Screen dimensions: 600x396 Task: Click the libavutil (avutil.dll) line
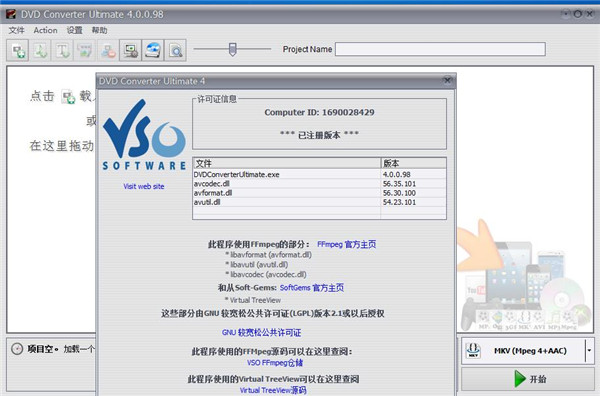(257, 264)
